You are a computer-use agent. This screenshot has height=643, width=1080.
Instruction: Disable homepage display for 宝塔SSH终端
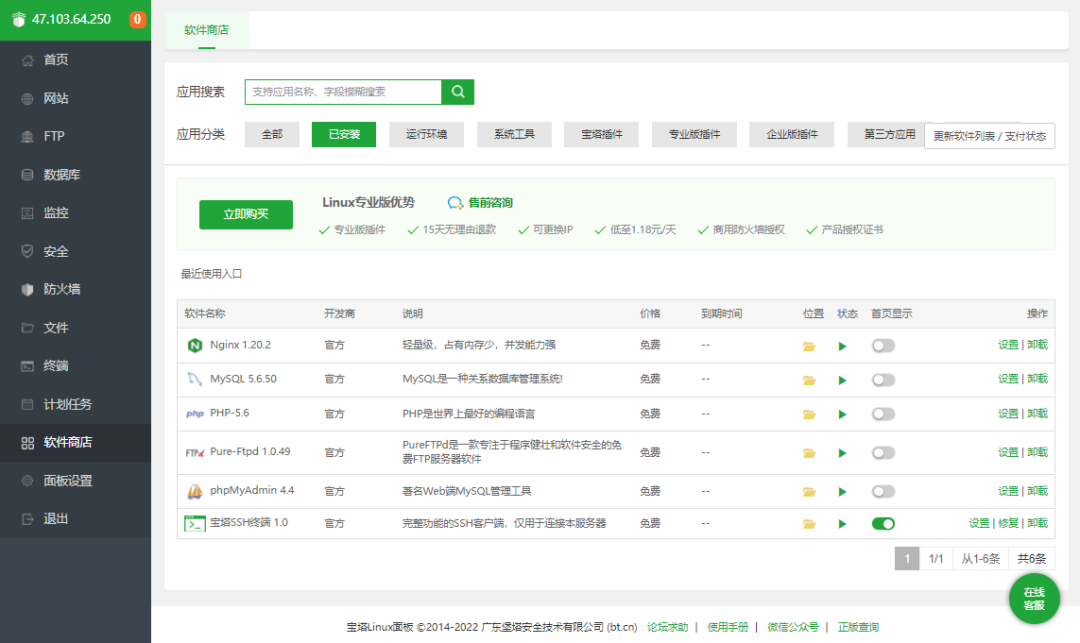point(883,521)
